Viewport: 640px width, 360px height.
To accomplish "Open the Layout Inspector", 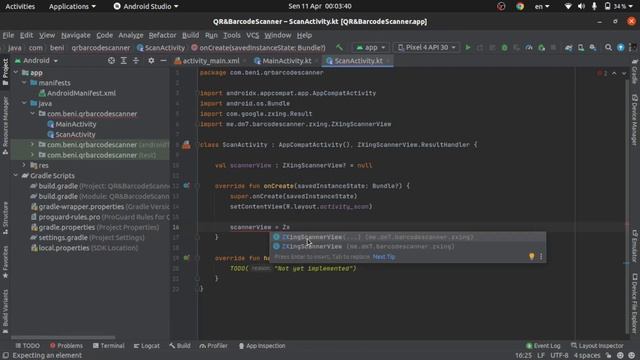I will (x=597, y=346).
